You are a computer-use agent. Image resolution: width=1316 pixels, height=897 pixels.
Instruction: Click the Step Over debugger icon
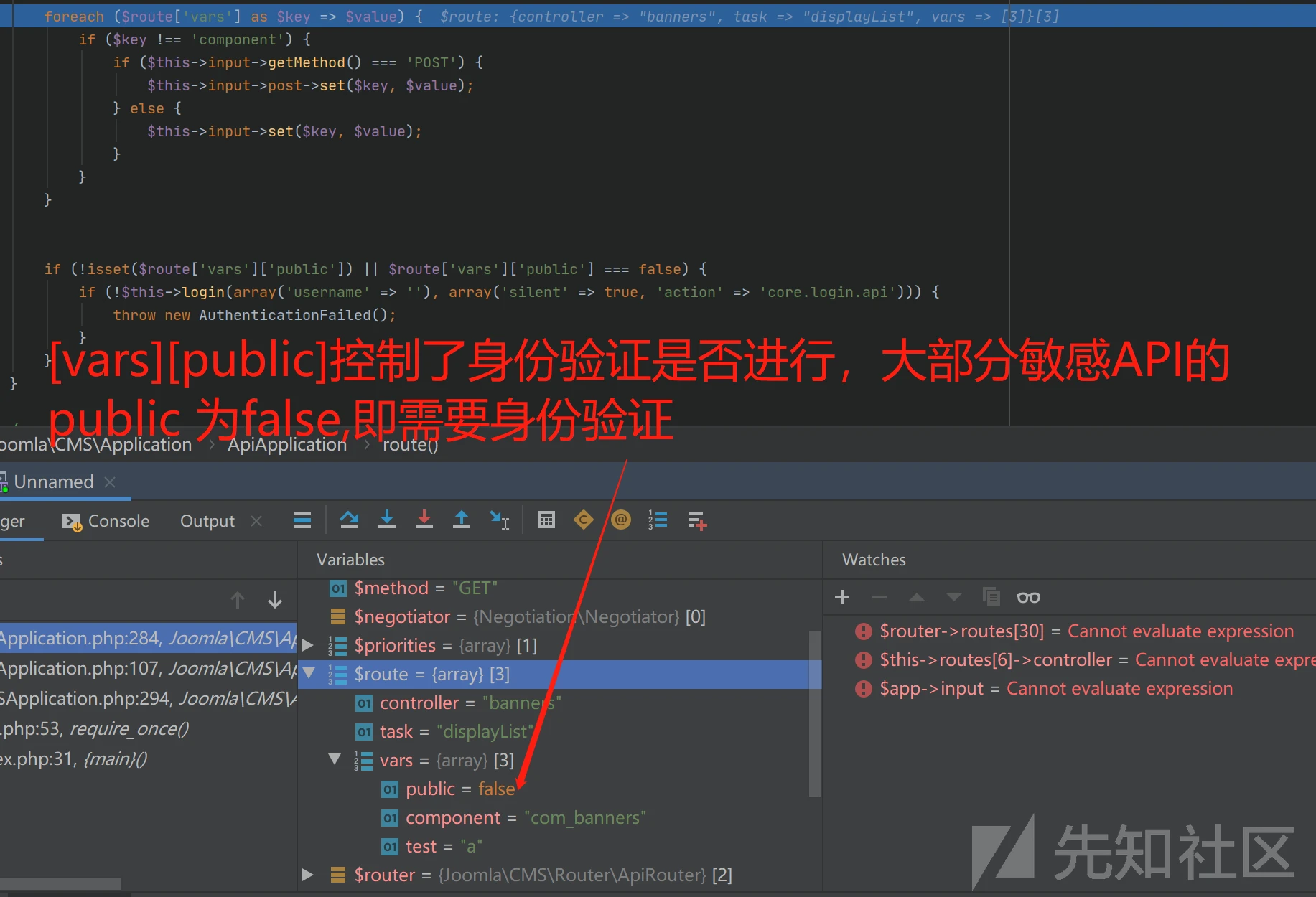350,520
